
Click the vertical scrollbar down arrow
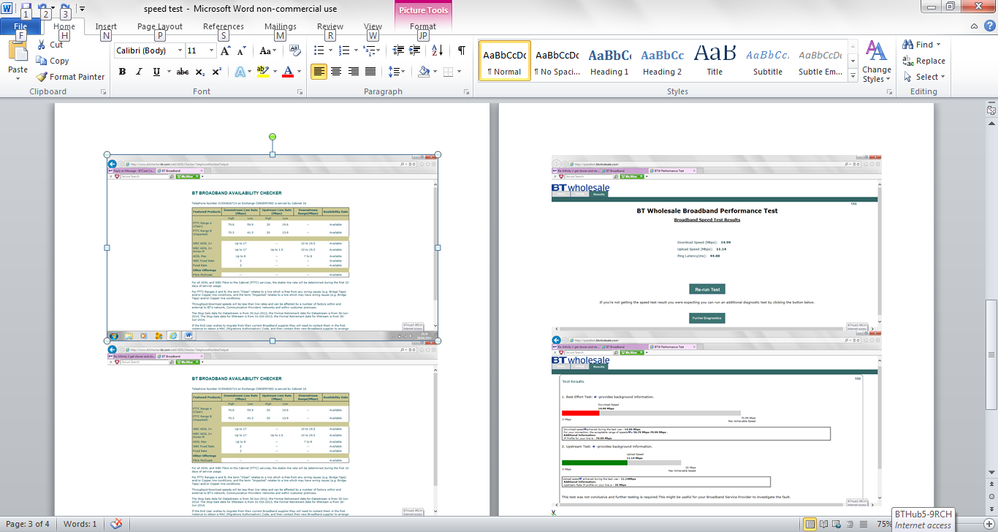(991, 473)
